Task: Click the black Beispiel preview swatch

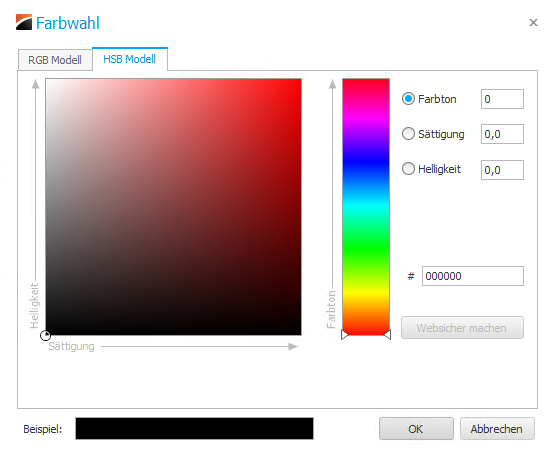Action: tap(194, 429)
